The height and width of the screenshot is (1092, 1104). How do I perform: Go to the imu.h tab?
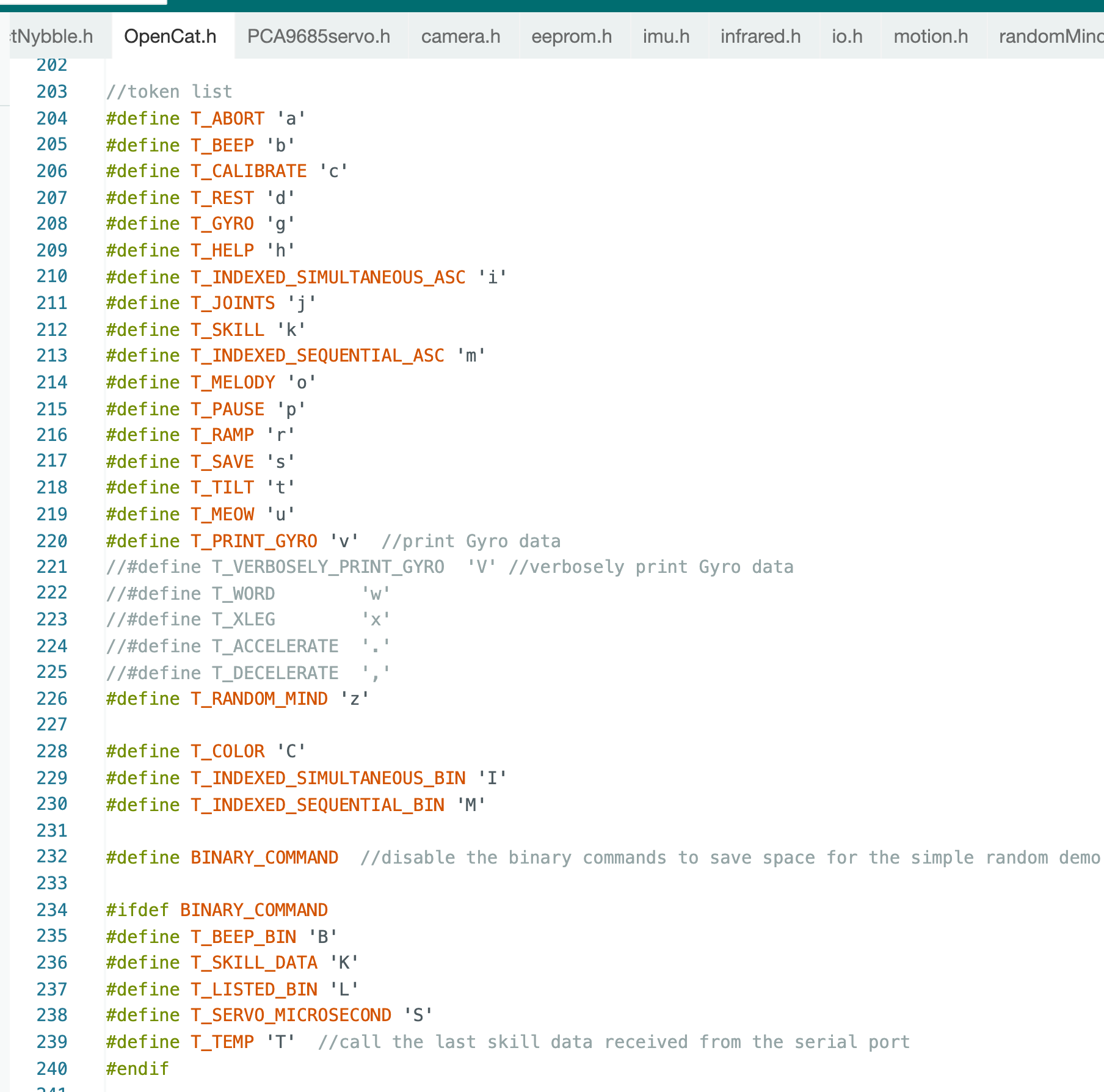pyautogui.click(x=666, y=37)
